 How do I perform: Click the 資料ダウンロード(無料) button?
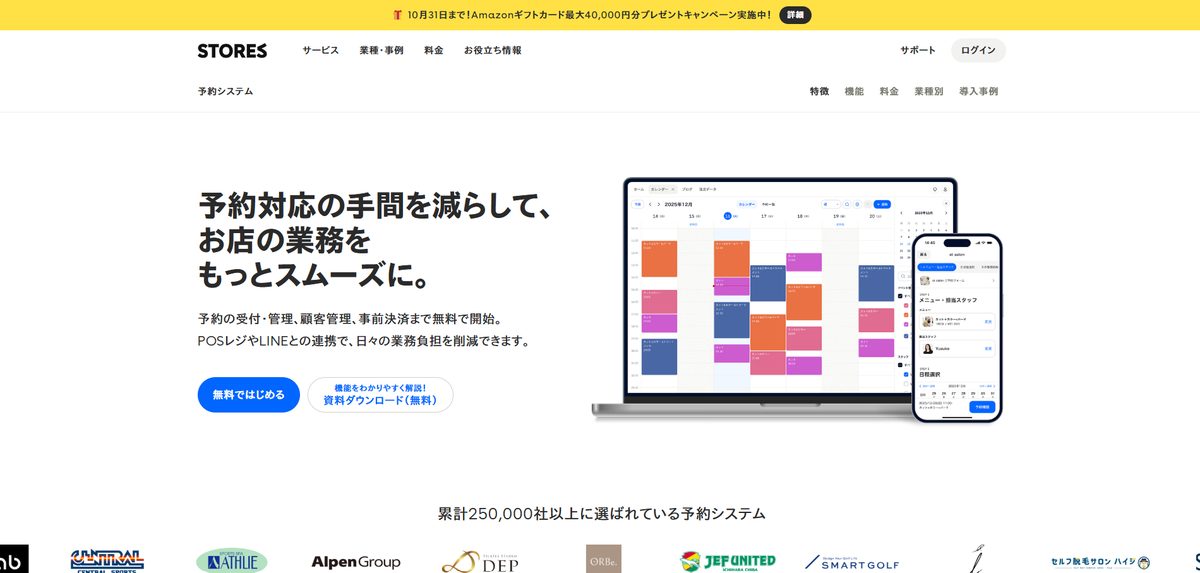(380, 394)
